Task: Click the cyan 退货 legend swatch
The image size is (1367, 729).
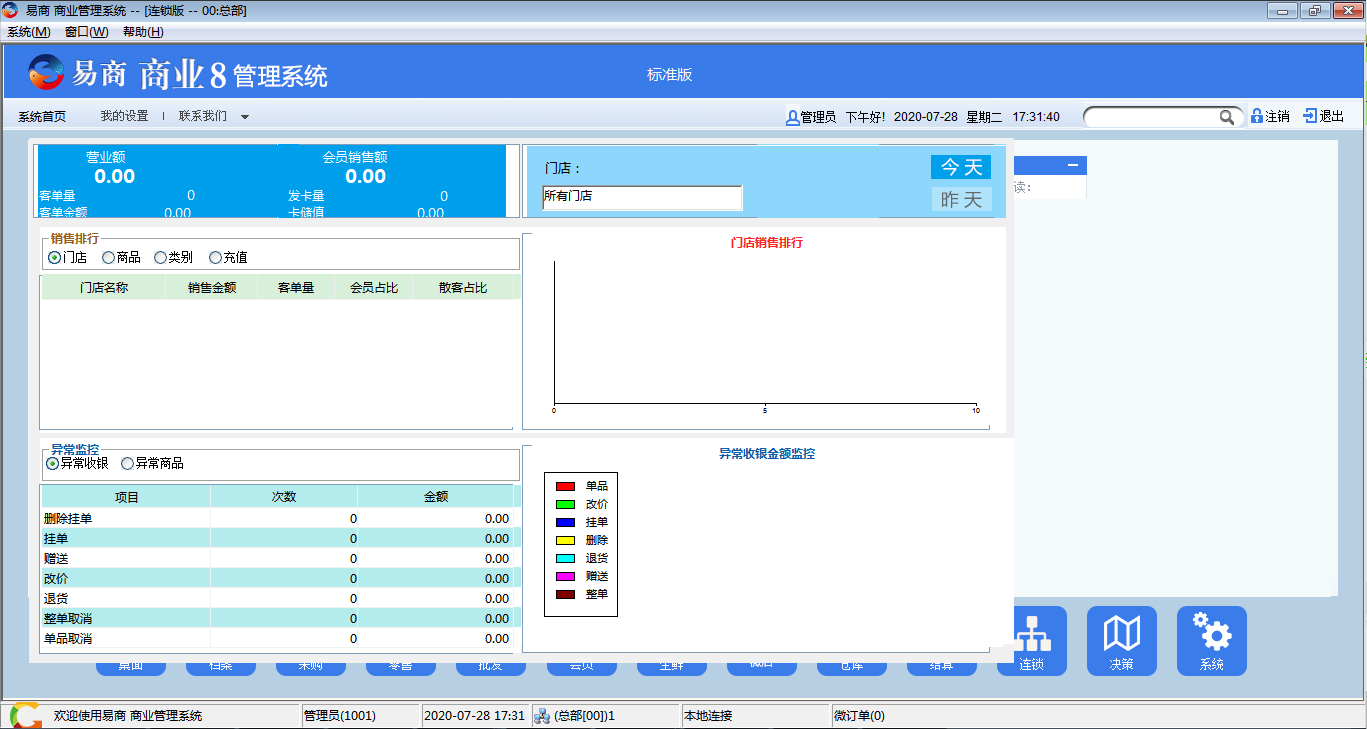Action: pos(565,558)
